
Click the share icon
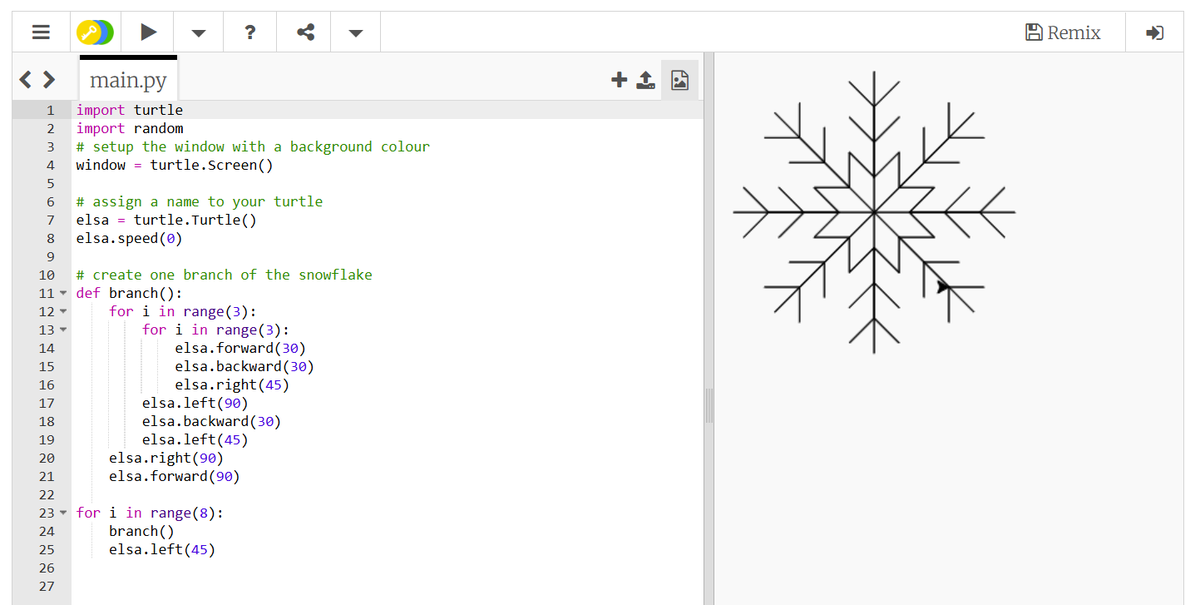coord(306,33)
